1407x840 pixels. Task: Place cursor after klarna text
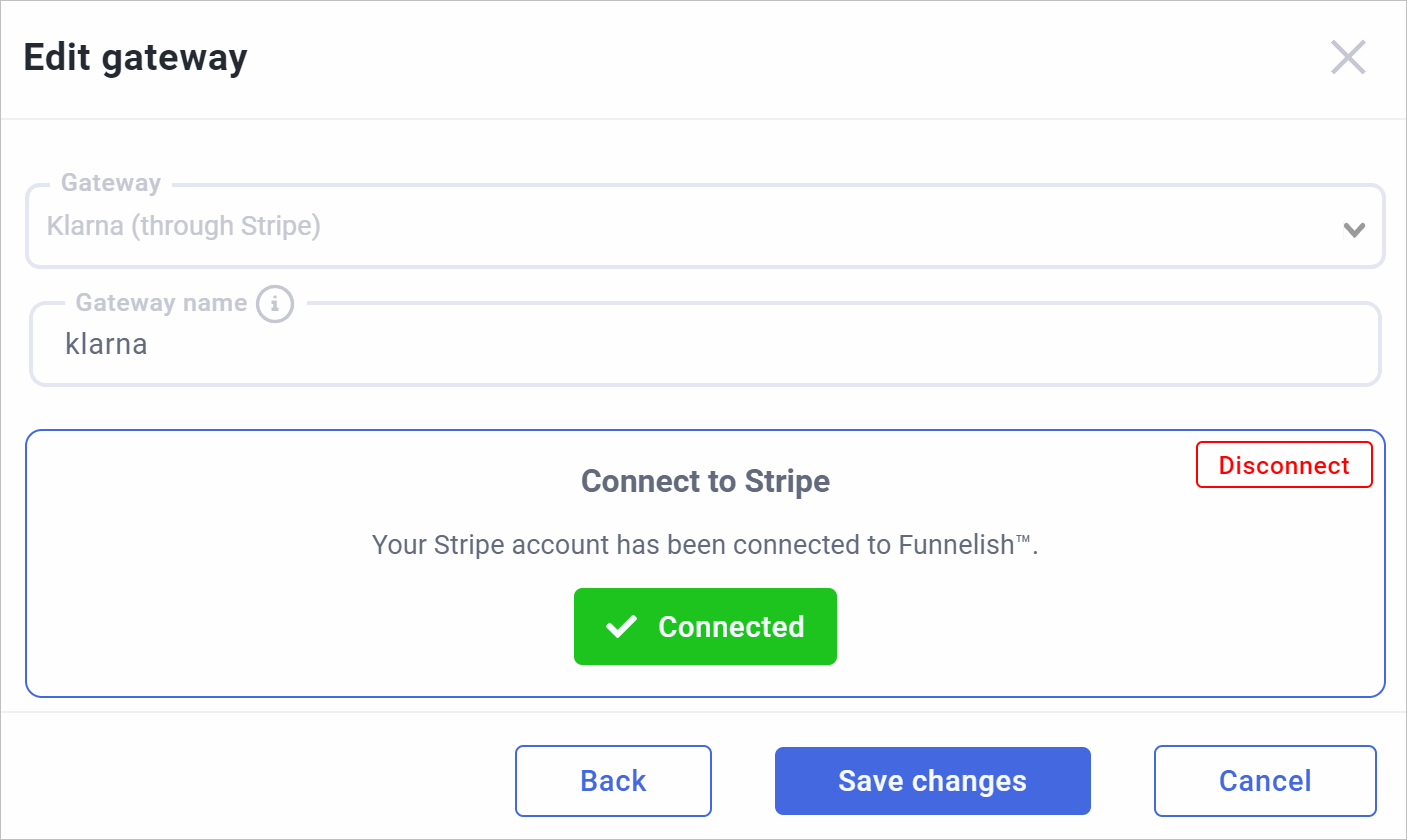(150, 345)
